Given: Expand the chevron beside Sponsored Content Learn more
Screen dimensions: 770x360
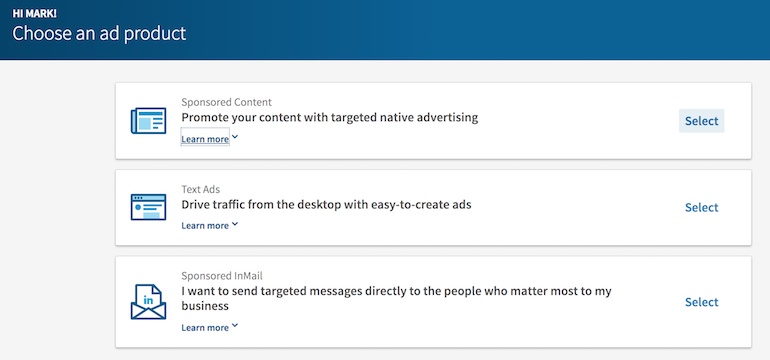Looking at the screenshot, I should pyautogui.click(x=235, y=138).
